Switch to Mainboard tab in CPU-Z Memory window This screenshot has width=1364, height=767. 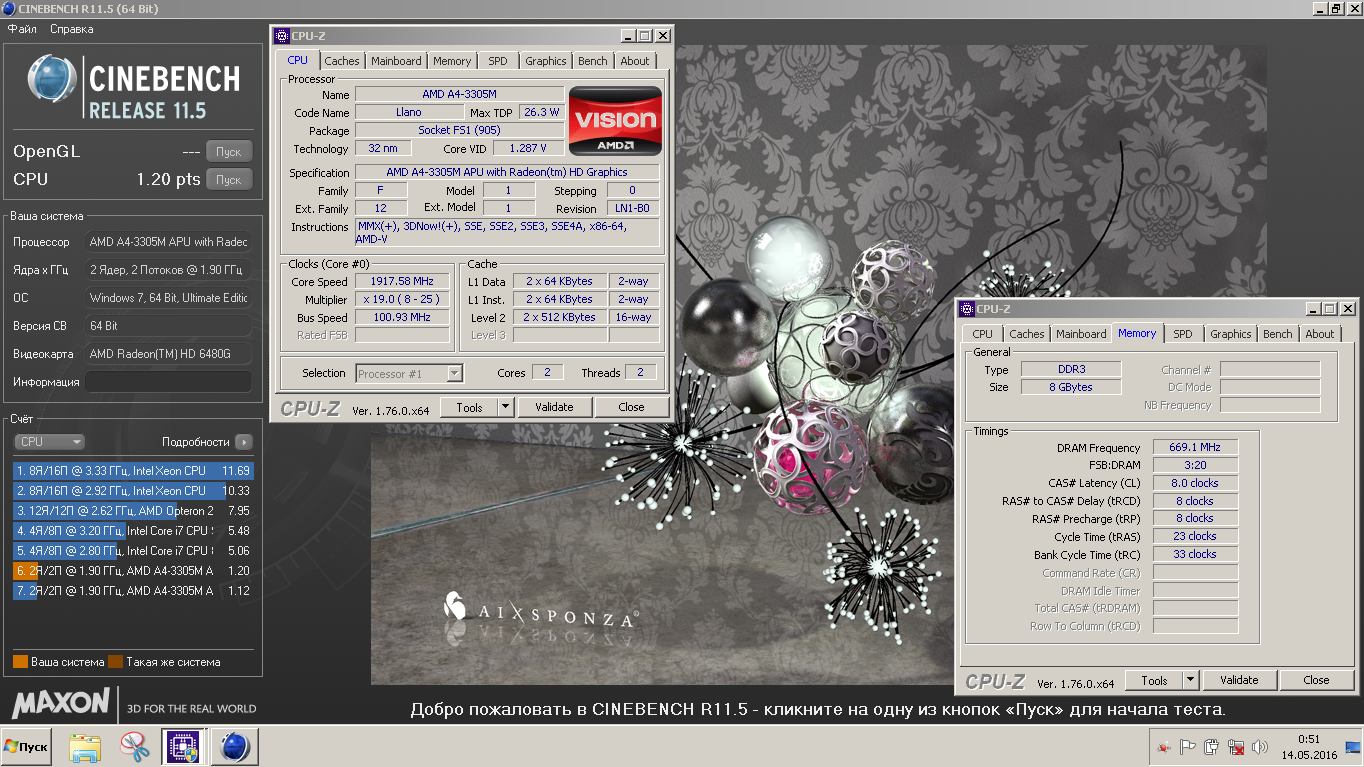1081,334
